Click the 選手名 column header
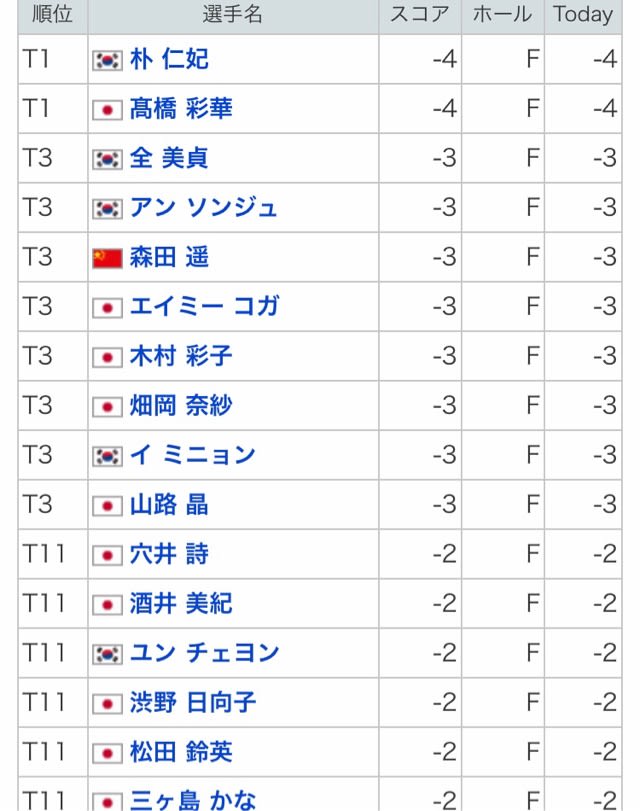Screen dimensions: 640x811 233,14
